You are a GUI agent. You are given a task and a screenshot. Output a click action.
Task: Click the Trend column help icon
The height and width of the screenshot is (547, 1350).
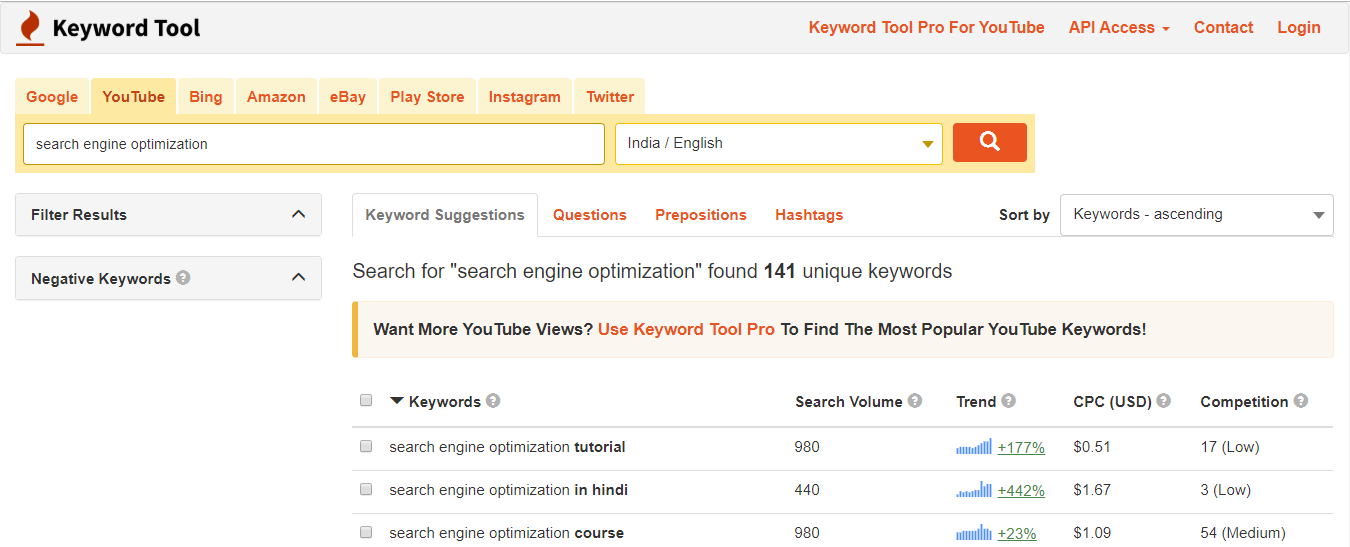(1008, 401)
